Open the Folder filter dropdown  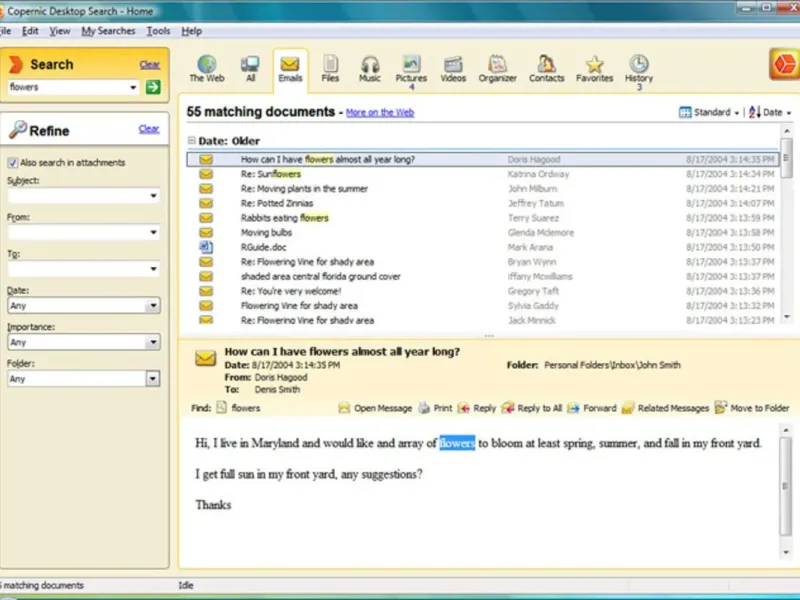(153, 379)
